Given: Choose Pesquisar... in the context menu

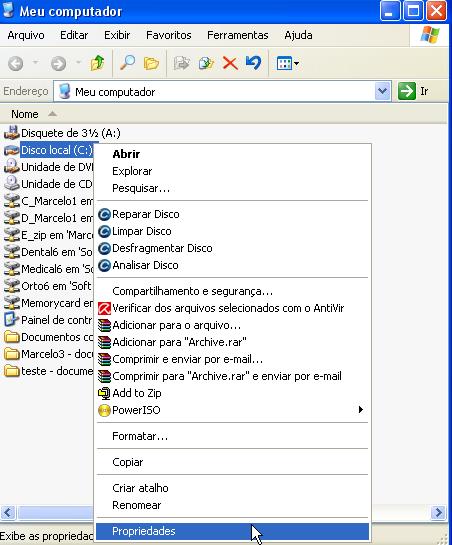Looking at the screenshot, I should (x=232, y=188).
